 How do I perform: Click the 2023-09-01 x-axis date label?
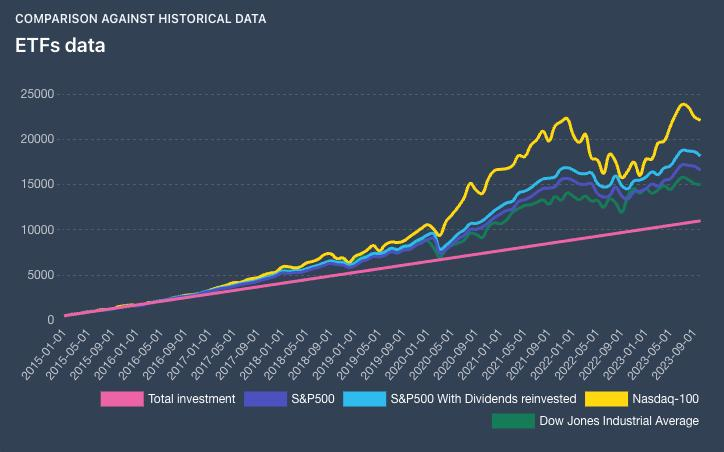(674, 354)
